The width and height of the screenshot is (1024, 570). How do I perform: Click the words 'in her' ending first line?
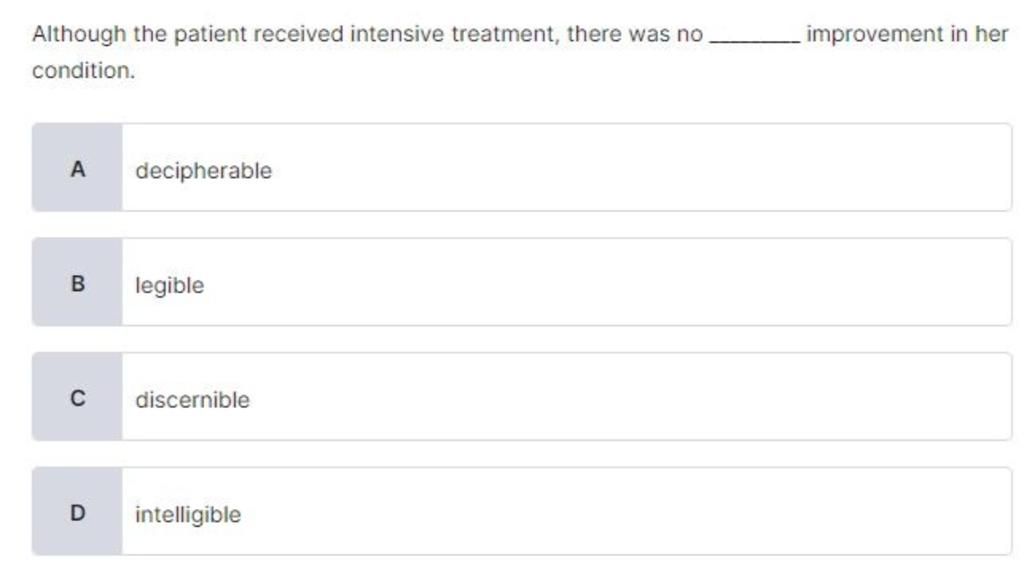[x=979, y=35]
